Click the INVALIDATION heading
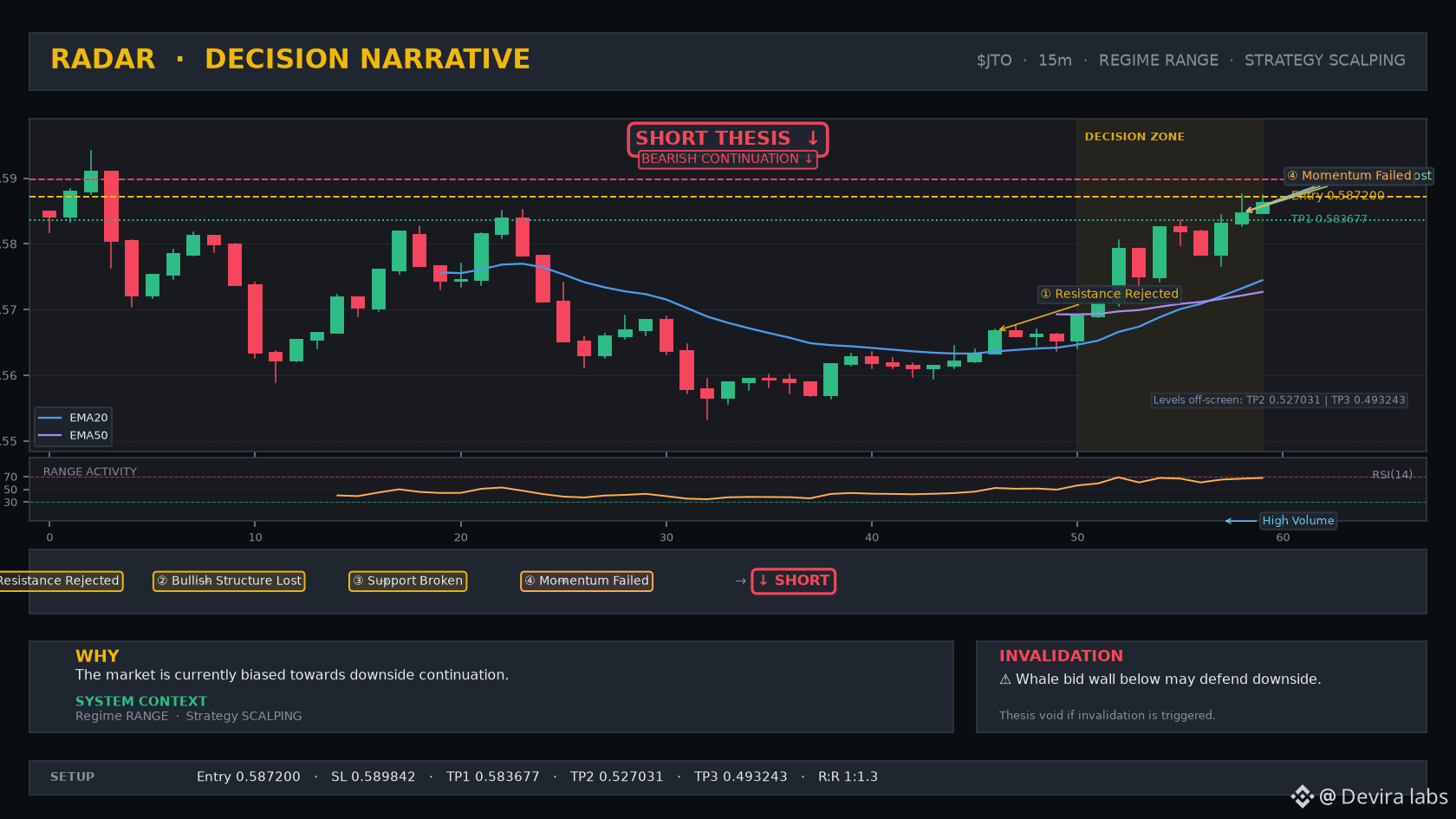The height and width of the screenshot is (819, 1456). pos(1061,656)
